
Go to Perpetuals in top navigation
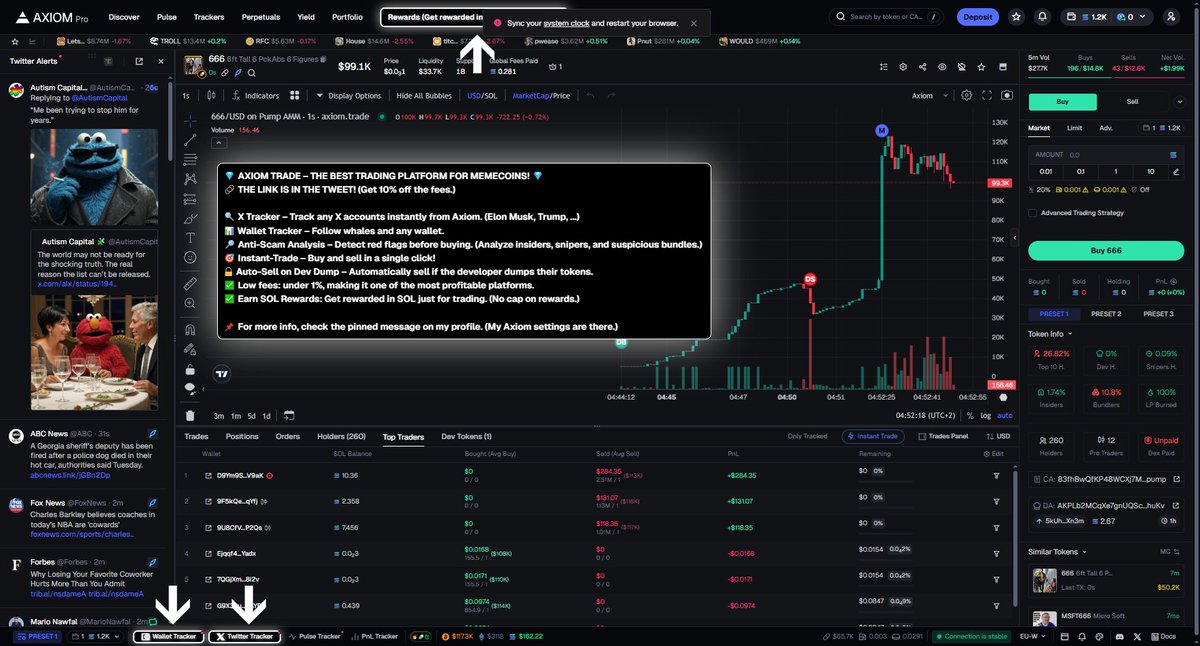tap(260, 17)
